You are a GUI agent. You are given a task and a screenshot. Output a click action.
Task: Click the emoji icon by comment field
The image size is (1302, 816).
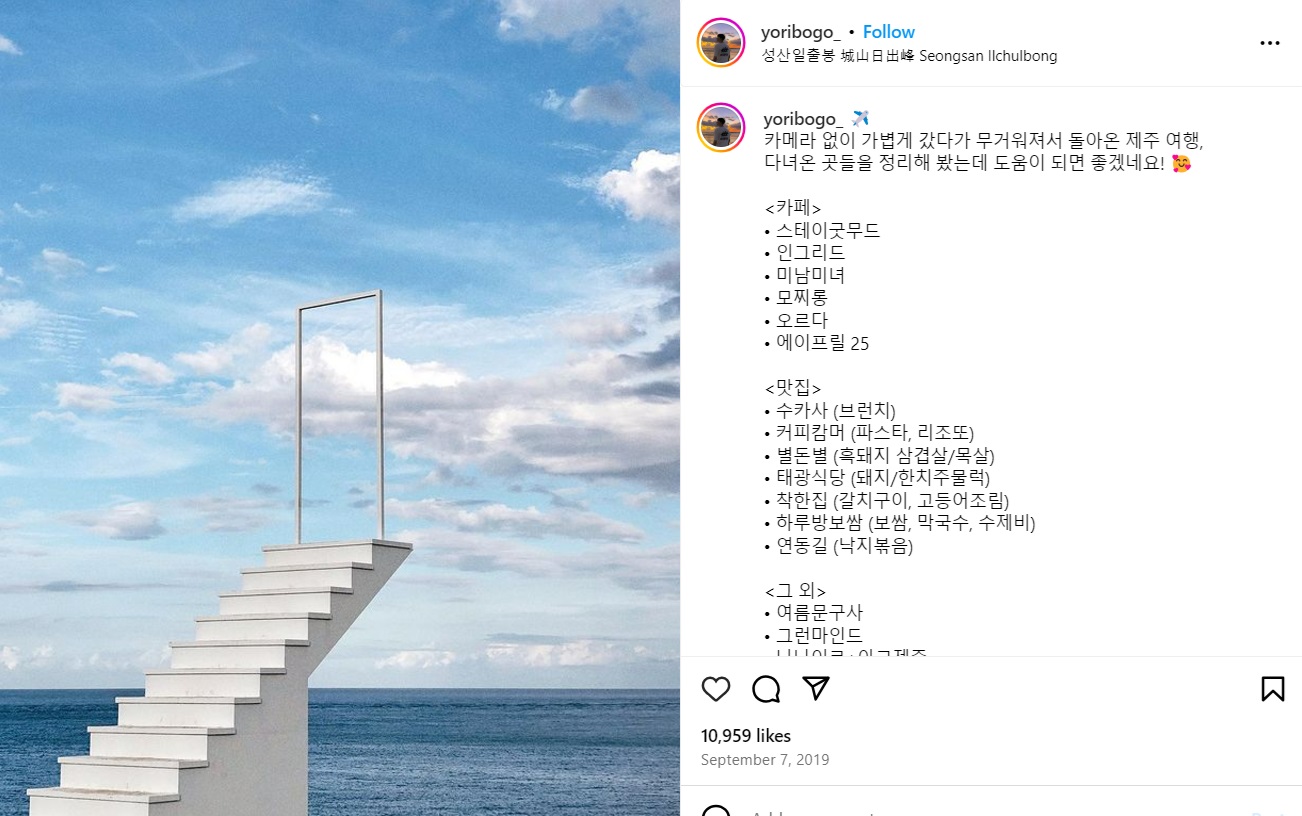click(716, 812)
